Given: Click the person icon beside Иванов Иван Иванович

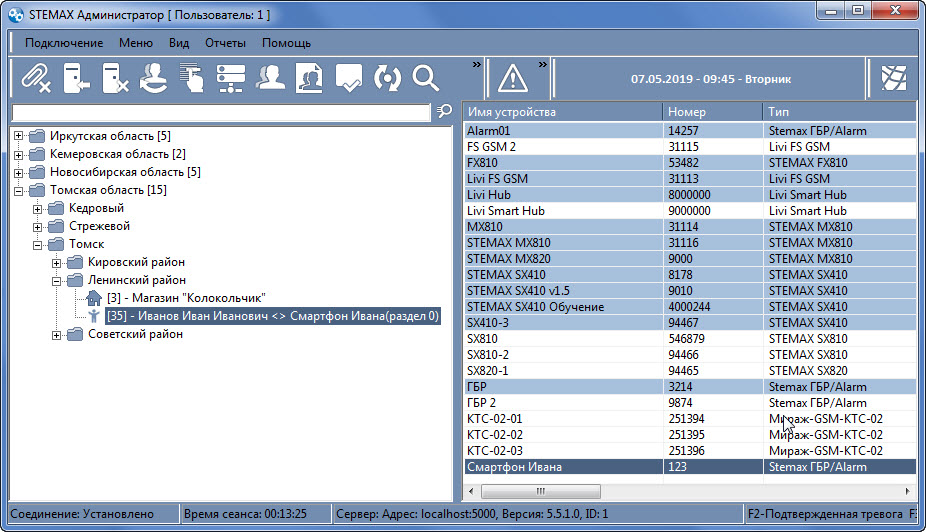Looking at the screenshot, I should [x=94, y=316].
